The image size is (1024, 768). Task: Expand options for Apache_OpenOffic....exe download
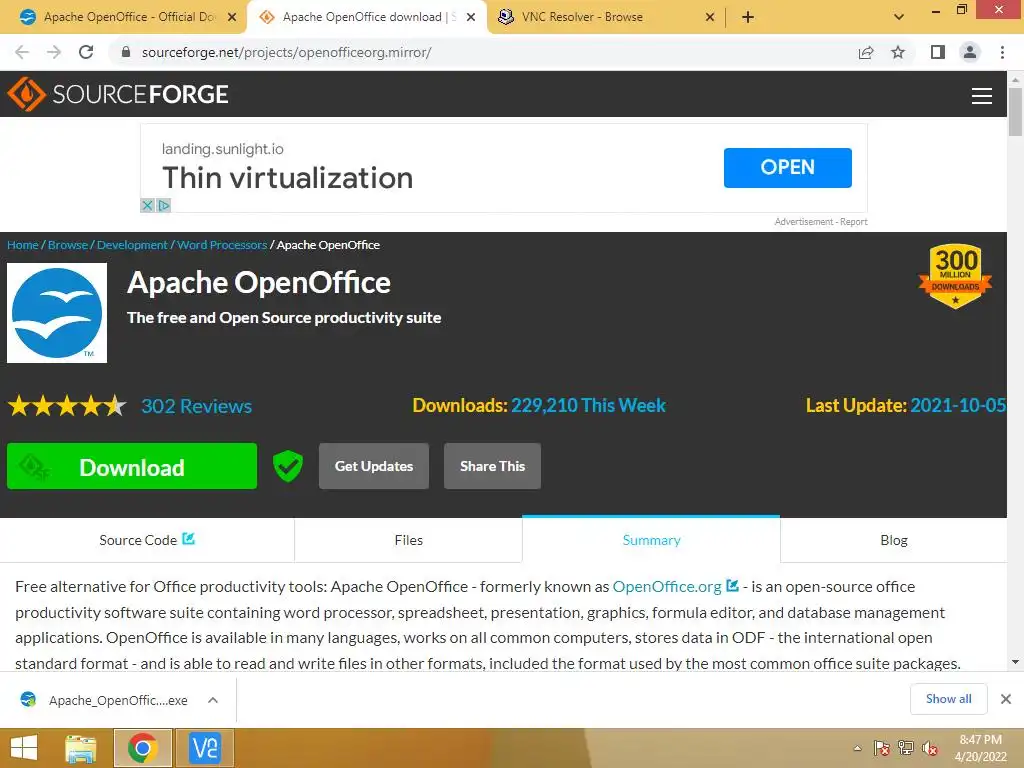(213, 700)
